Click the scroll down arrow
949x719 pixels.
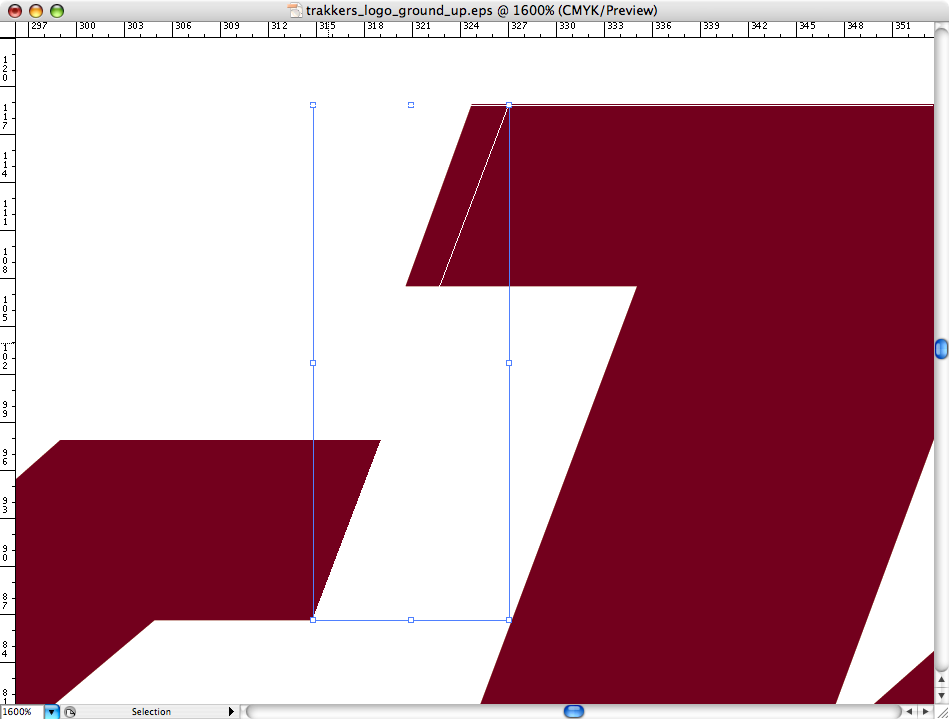(941, 696)
